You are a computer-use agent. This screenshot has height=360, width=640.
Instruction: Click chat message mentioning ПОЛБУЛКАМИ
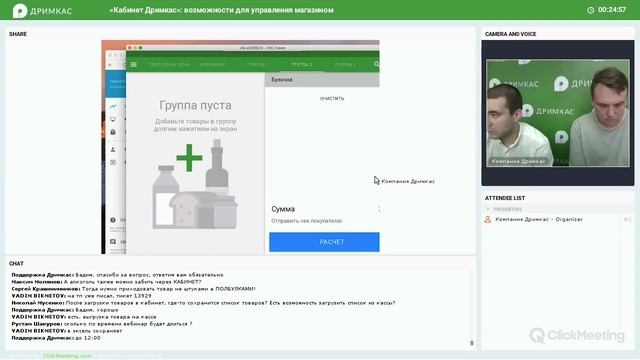pos(133,289)
